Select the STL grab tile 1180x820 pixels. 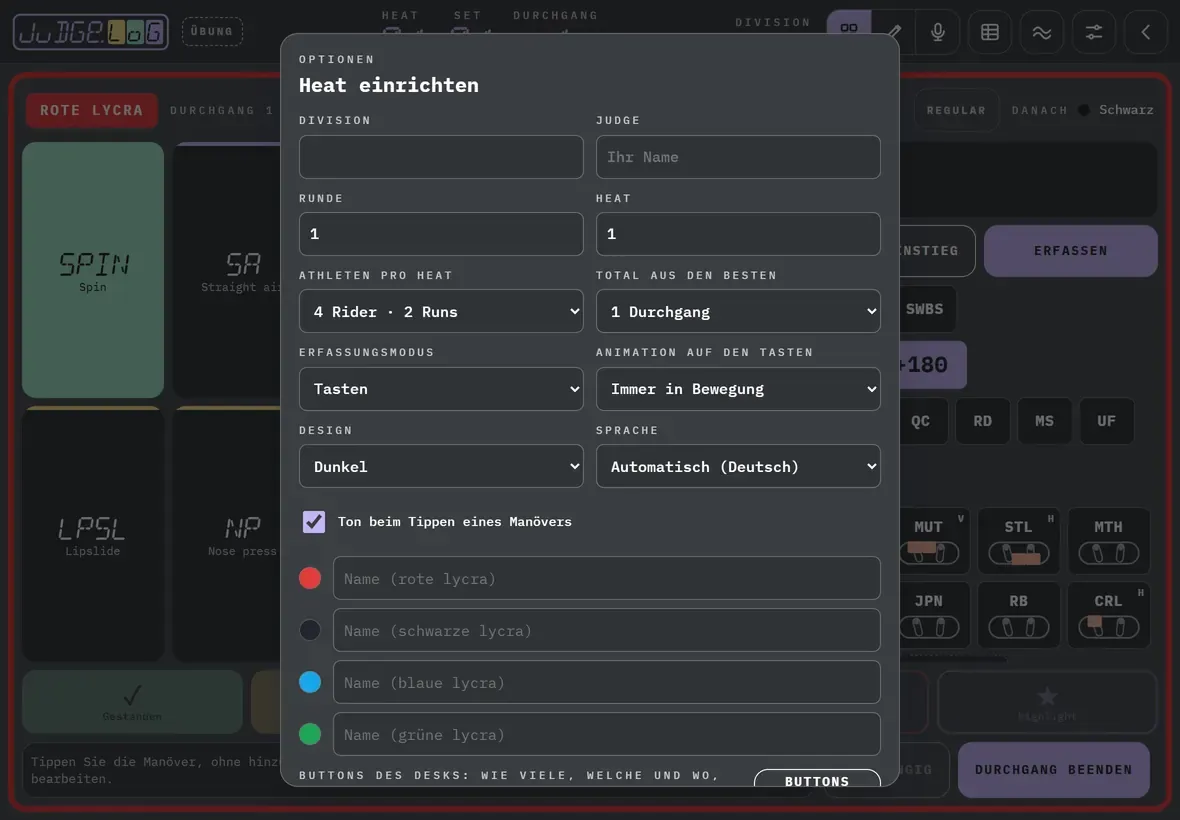click(x=1018, y=540)
